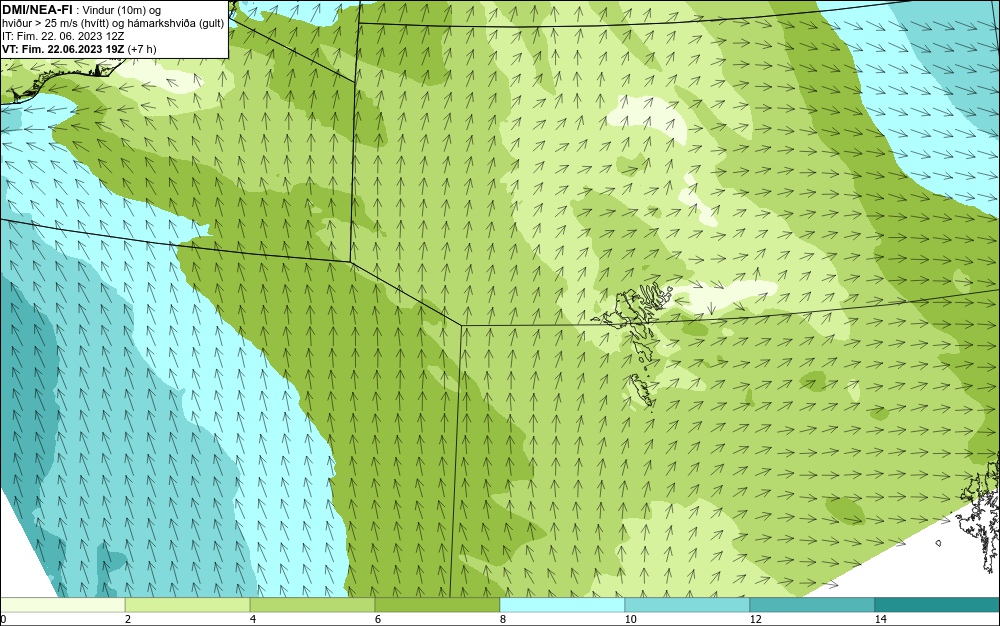Click the 'hviður > 25 m/s' line
The width and height of the screenshot is (1000, 626).
113,23
